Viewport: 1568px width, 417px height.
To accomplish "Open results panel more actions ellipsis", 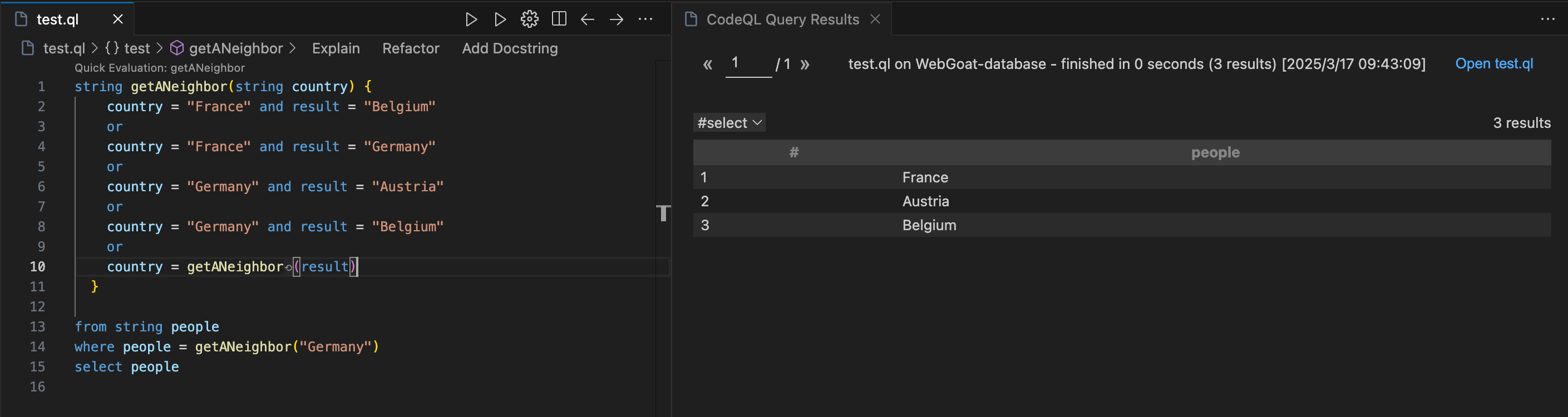I will point(1547,19).
